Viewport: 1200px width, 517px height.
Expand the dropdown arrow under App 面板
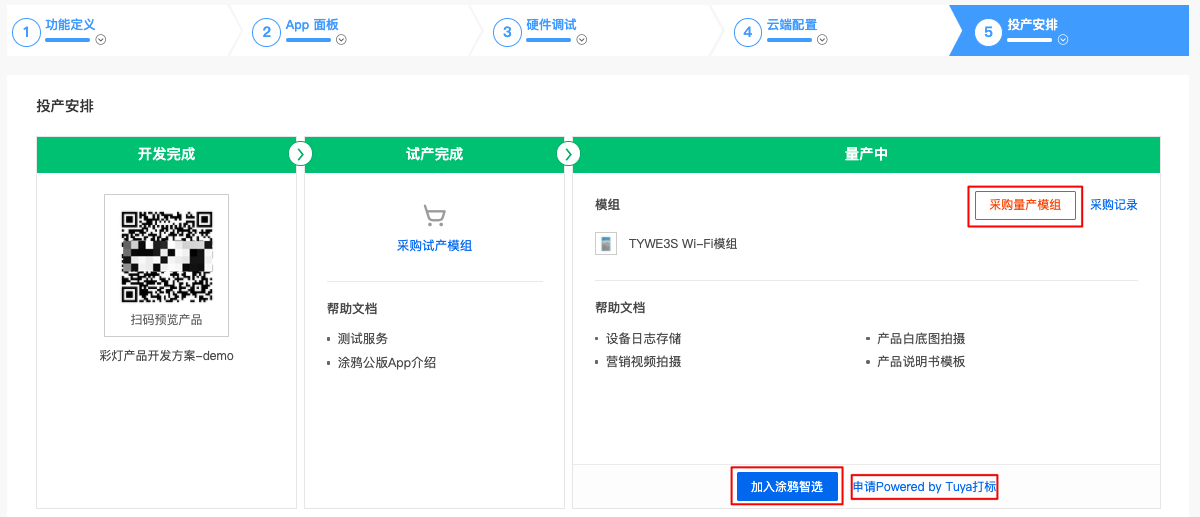click(x=341, y=40)
